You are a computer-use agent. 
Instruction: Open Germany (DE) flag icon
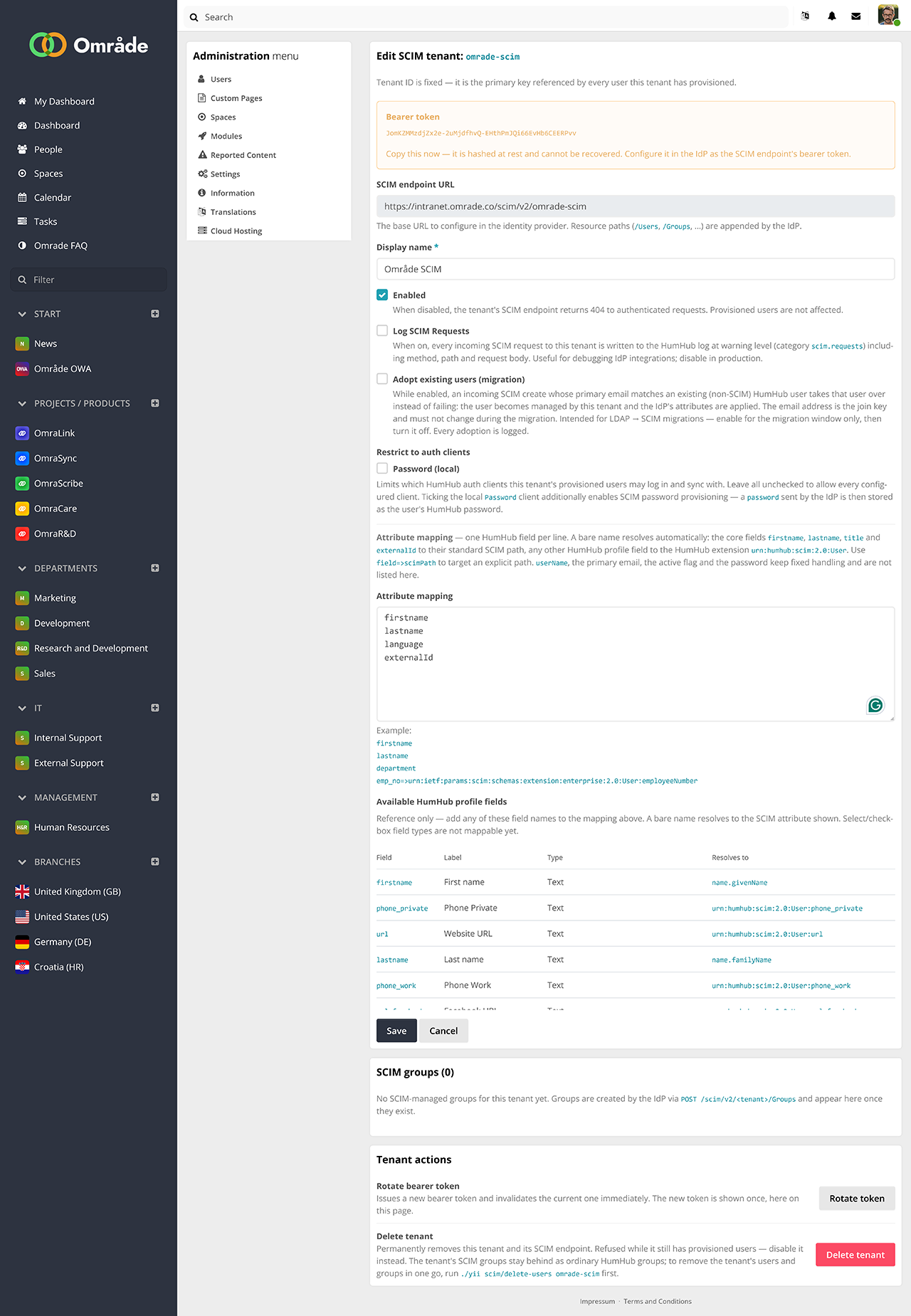tap(22, 942)
